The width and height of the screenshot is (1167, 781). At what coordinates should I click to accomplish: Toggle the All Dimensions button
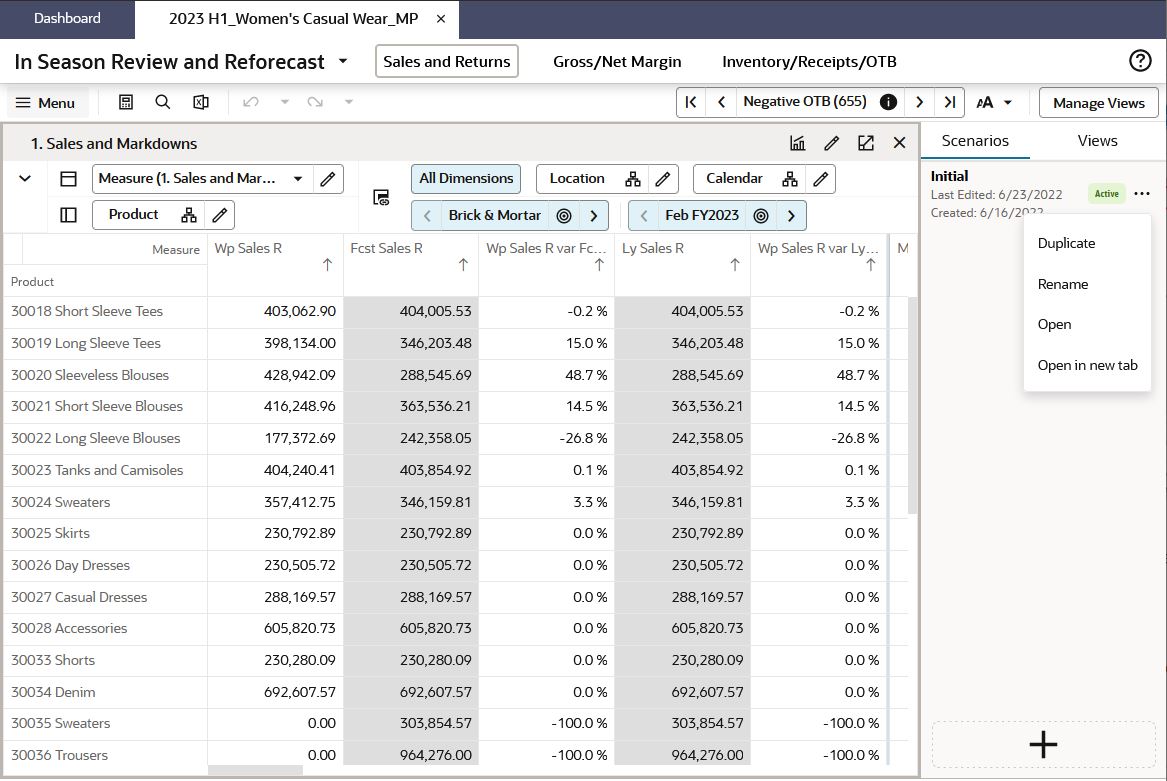(x=466, y=179)
